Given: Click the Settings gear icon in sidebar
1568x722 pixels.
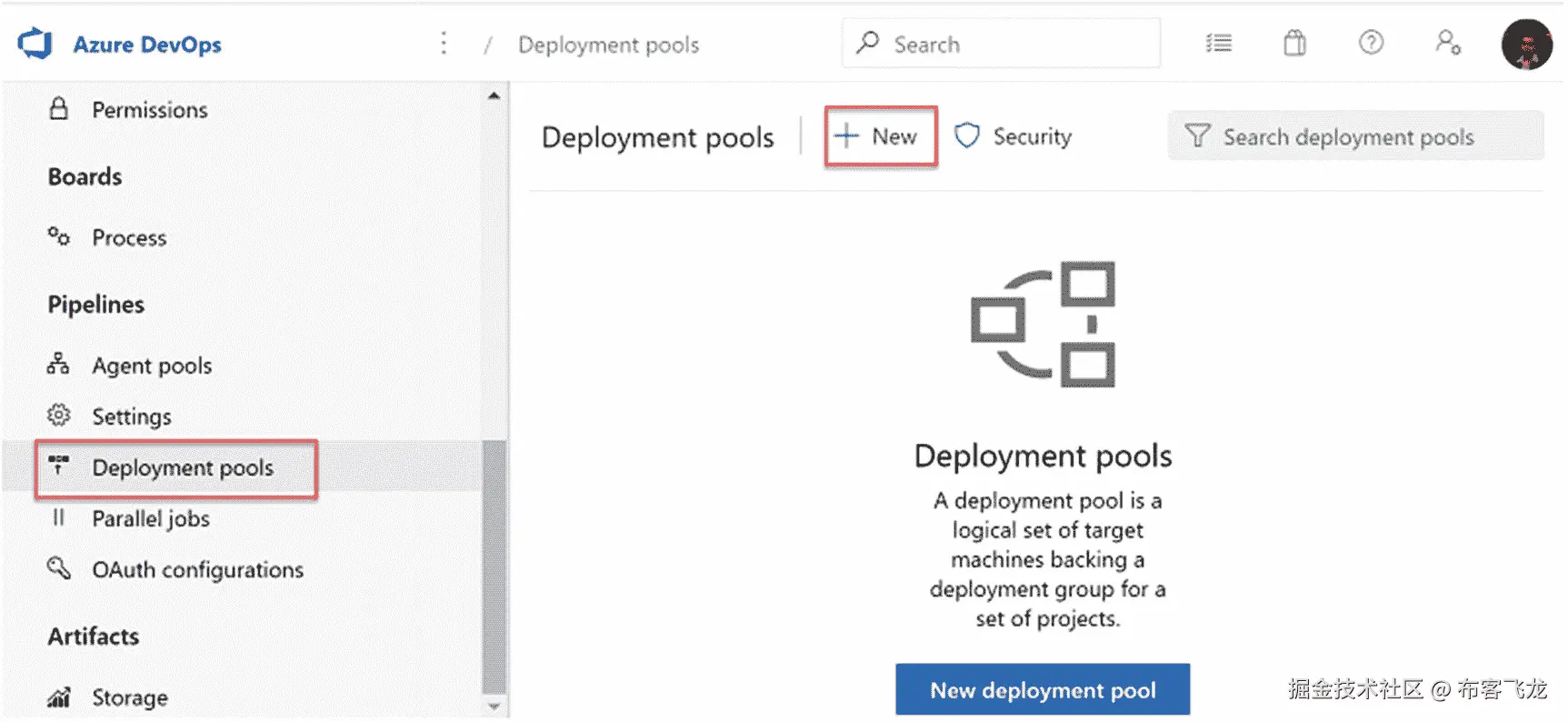Looking at the screenshot, I should 58,416.
